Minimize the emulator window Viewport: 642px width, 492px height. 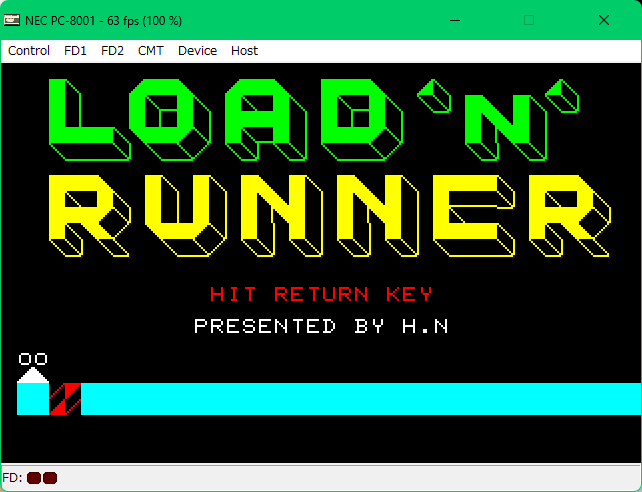pyautogui.click(x=457, y=20)
